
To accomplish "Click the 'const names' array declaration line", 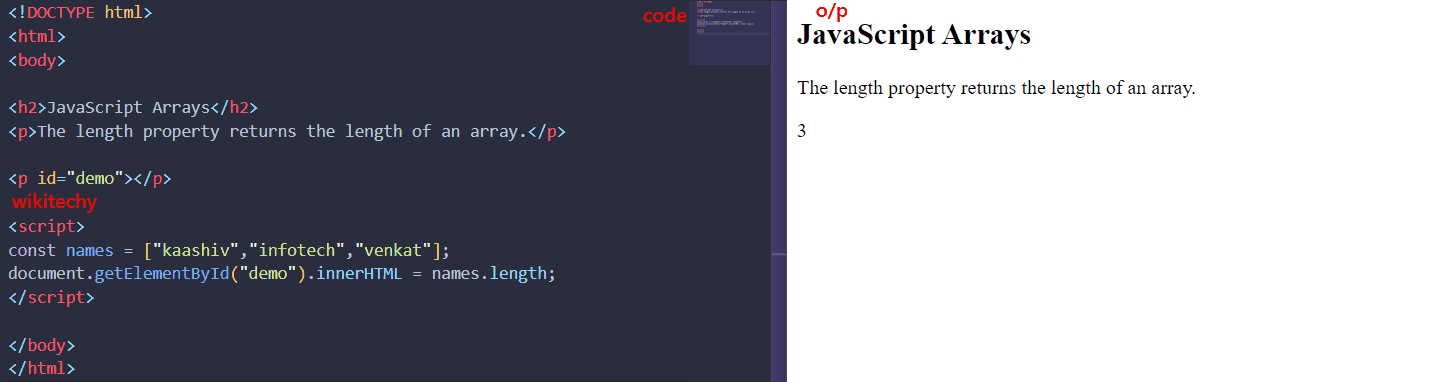I will 229,250.
